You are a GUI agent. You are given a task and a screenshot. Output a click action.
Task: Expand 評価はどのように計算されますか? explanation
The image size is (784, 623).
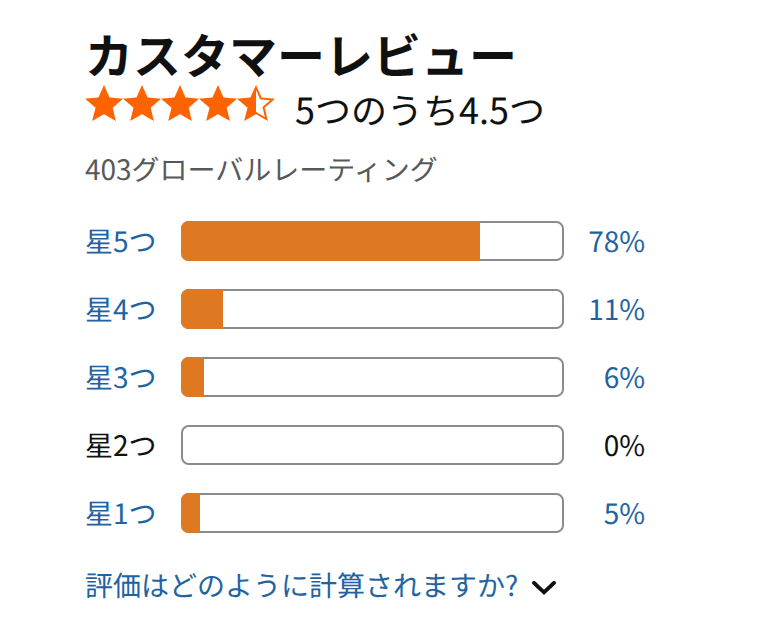point(302,586)
